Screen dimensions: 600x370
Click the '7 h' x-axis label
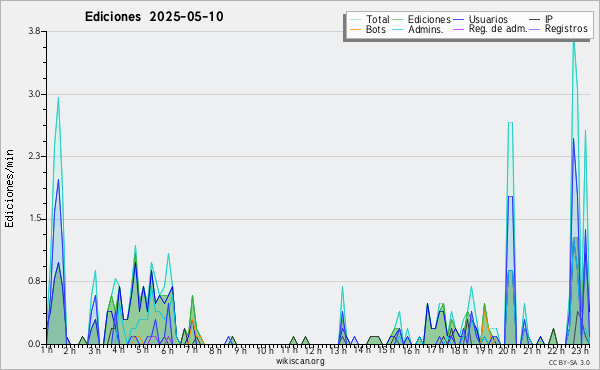pos(191,350)
